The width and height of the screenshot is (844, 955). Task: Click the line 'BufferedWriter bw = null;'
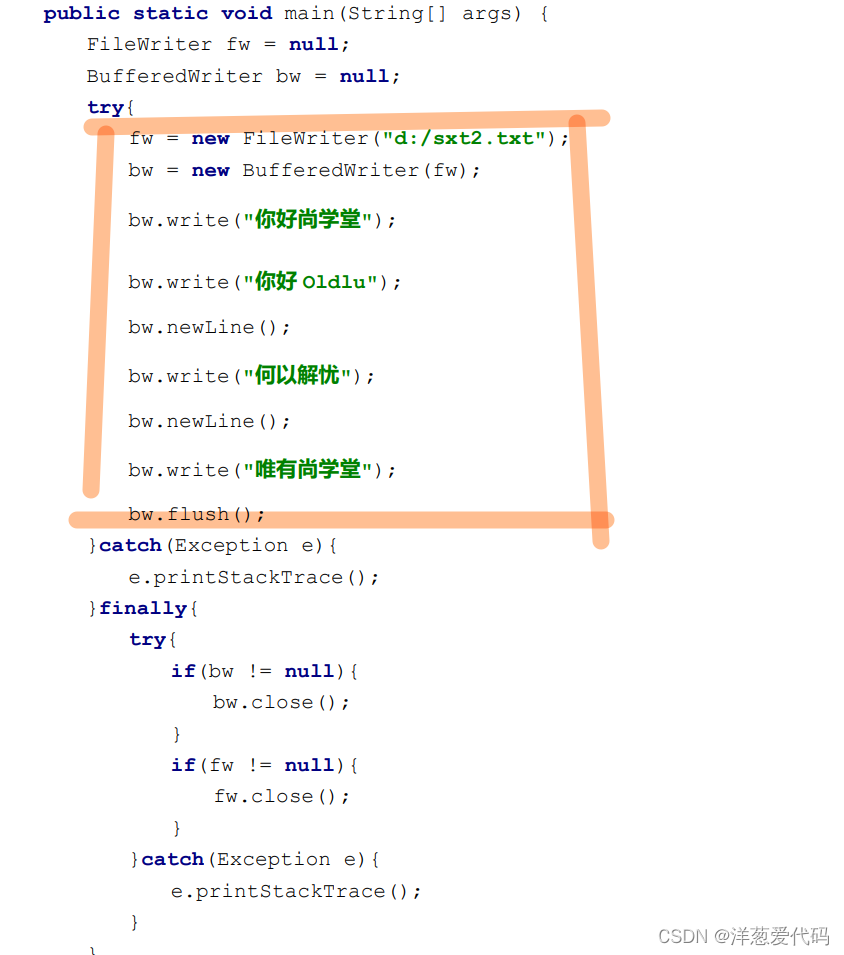243,76
